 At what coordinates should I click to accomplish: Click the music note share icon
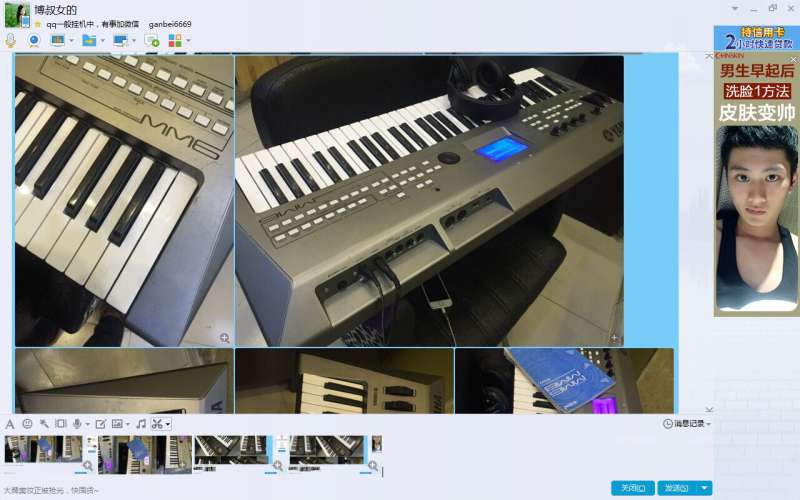tap(141, 424)
